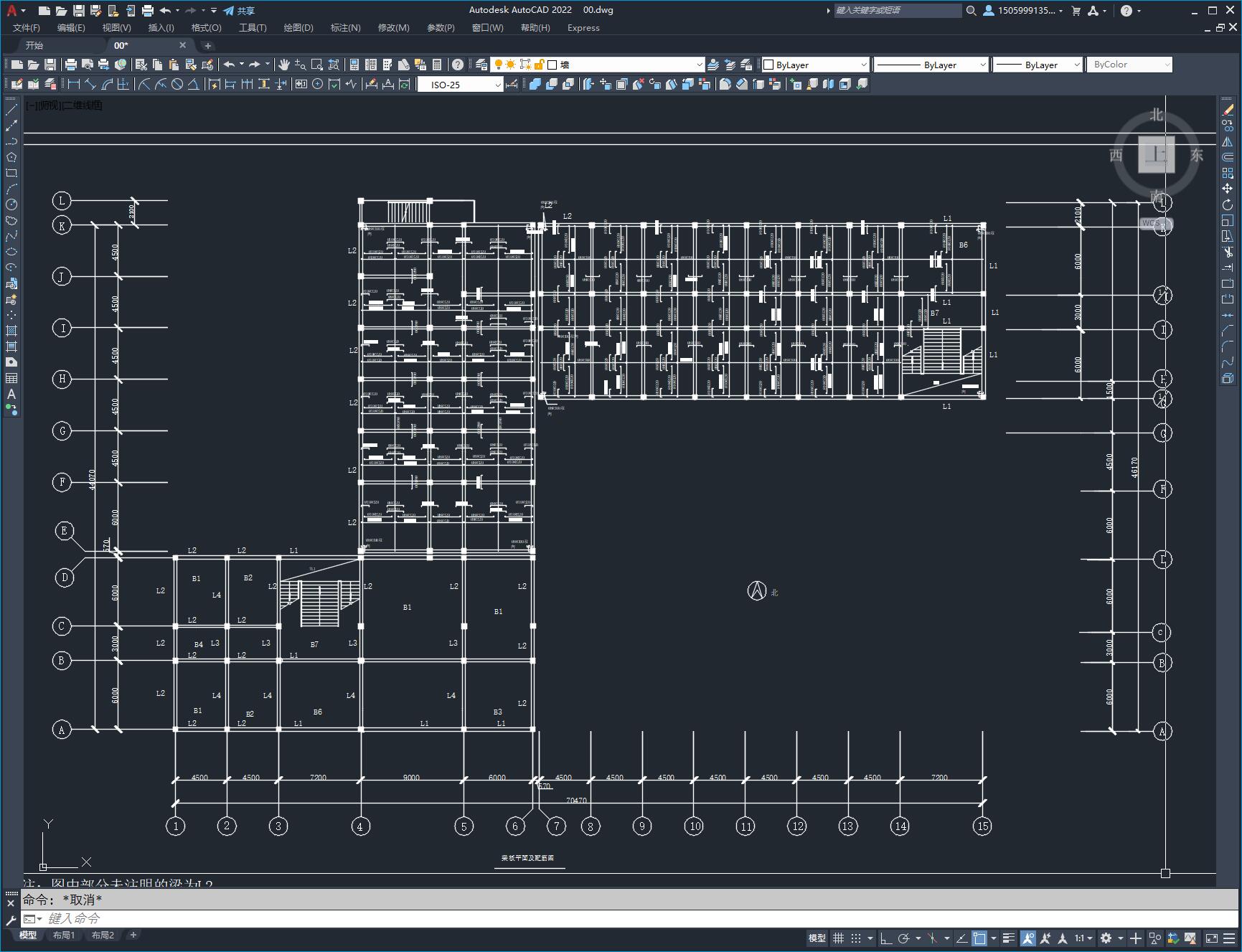Open the Multiline Text tool
The image size is (1242, 952).
pyautogui.click(x=11, y=394)
